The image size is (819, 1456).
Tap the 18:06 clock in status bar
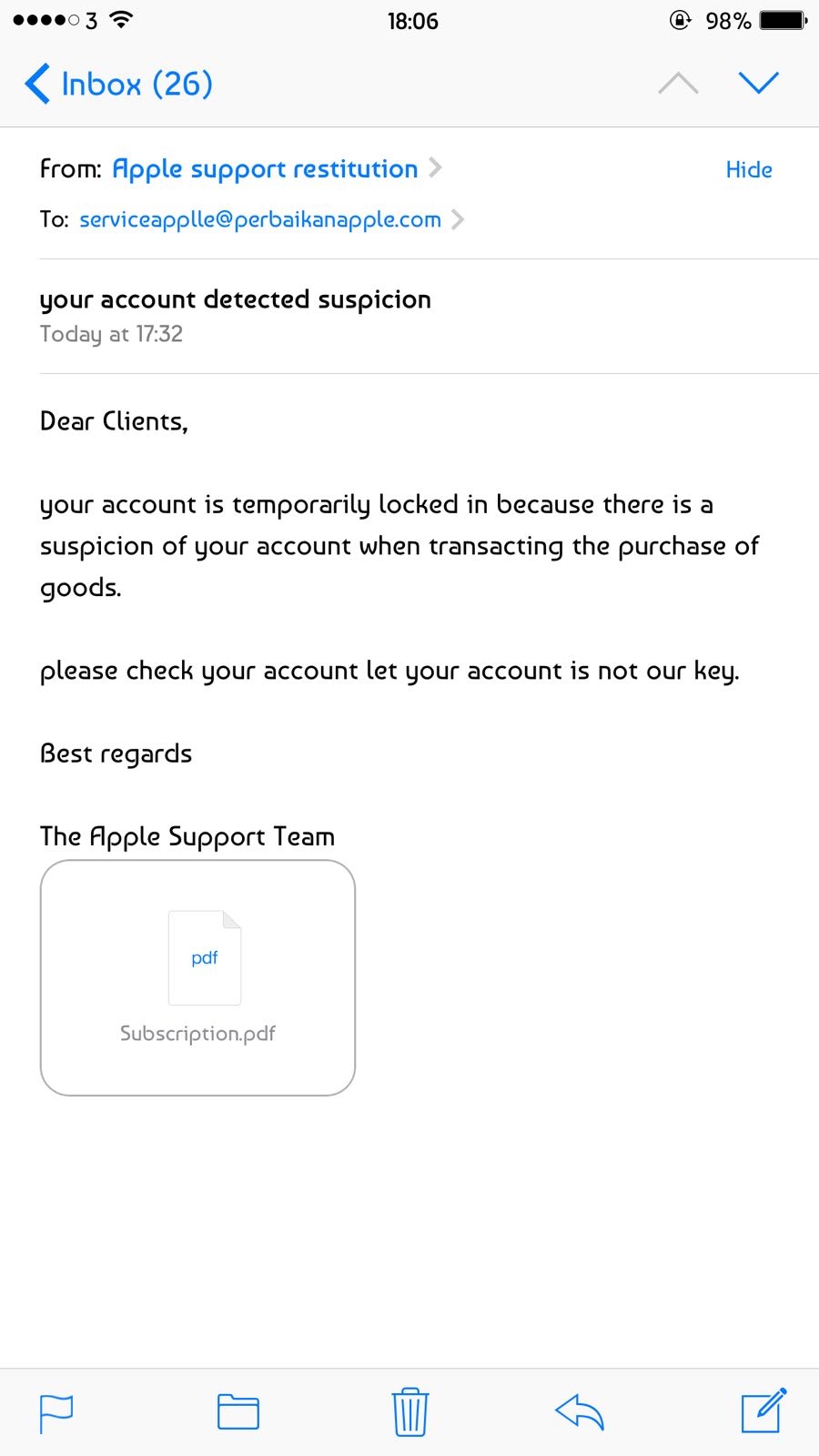point(412,21)
